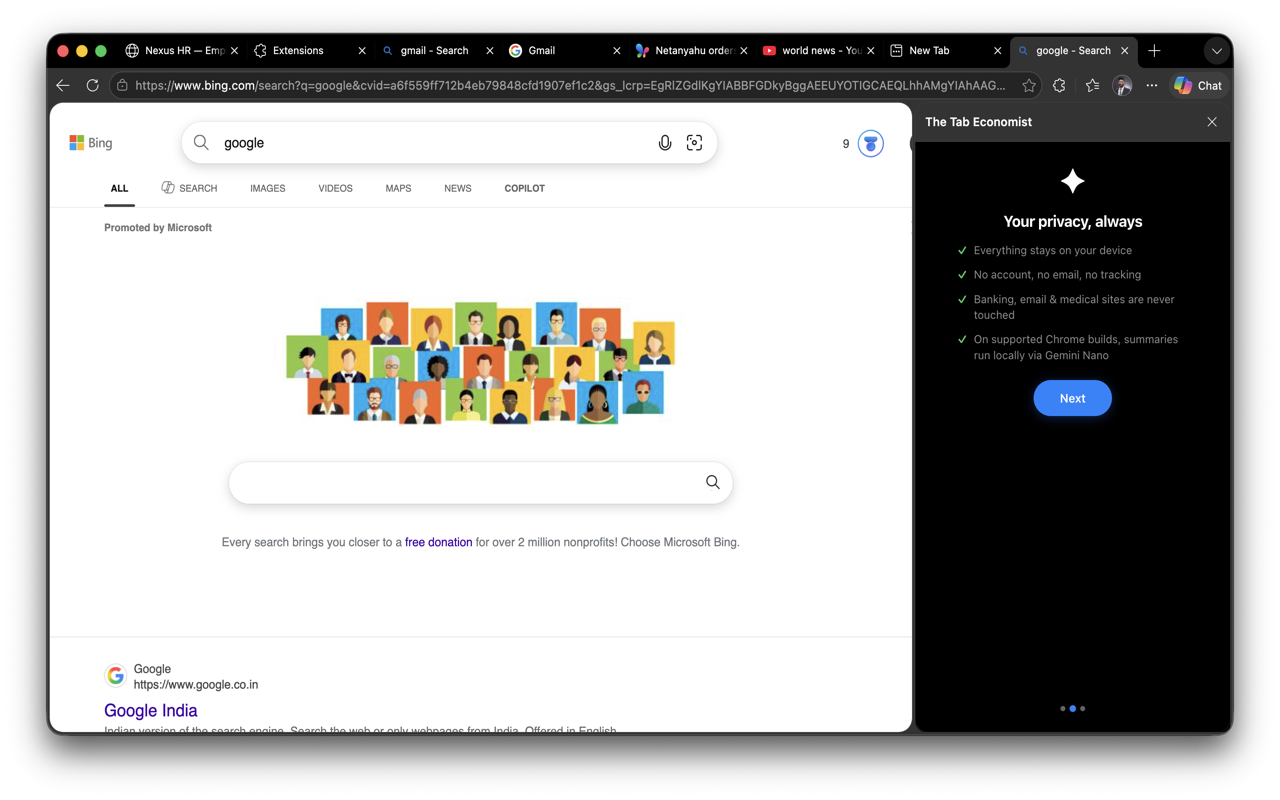This screenshot has height=800, width=1280.
Task: Click the Bing logo
Action: tap(91, 143)
